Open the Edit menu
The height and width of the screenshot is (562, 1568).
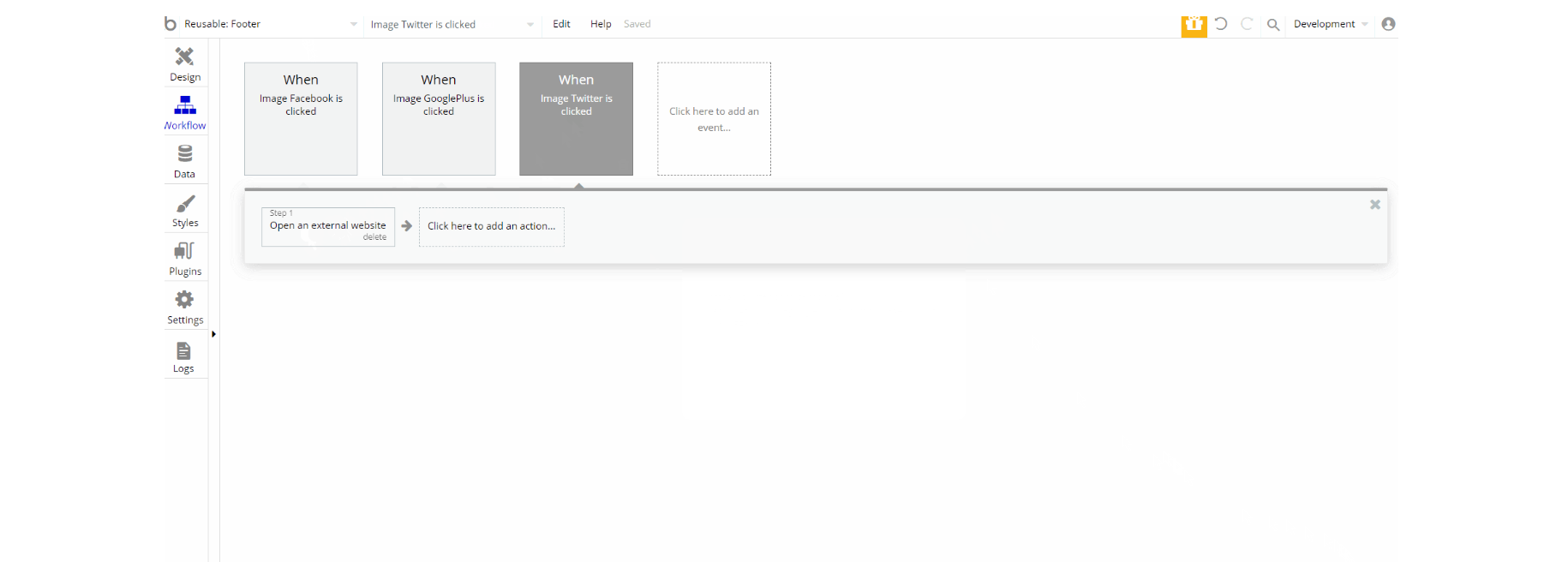[561, 24]
